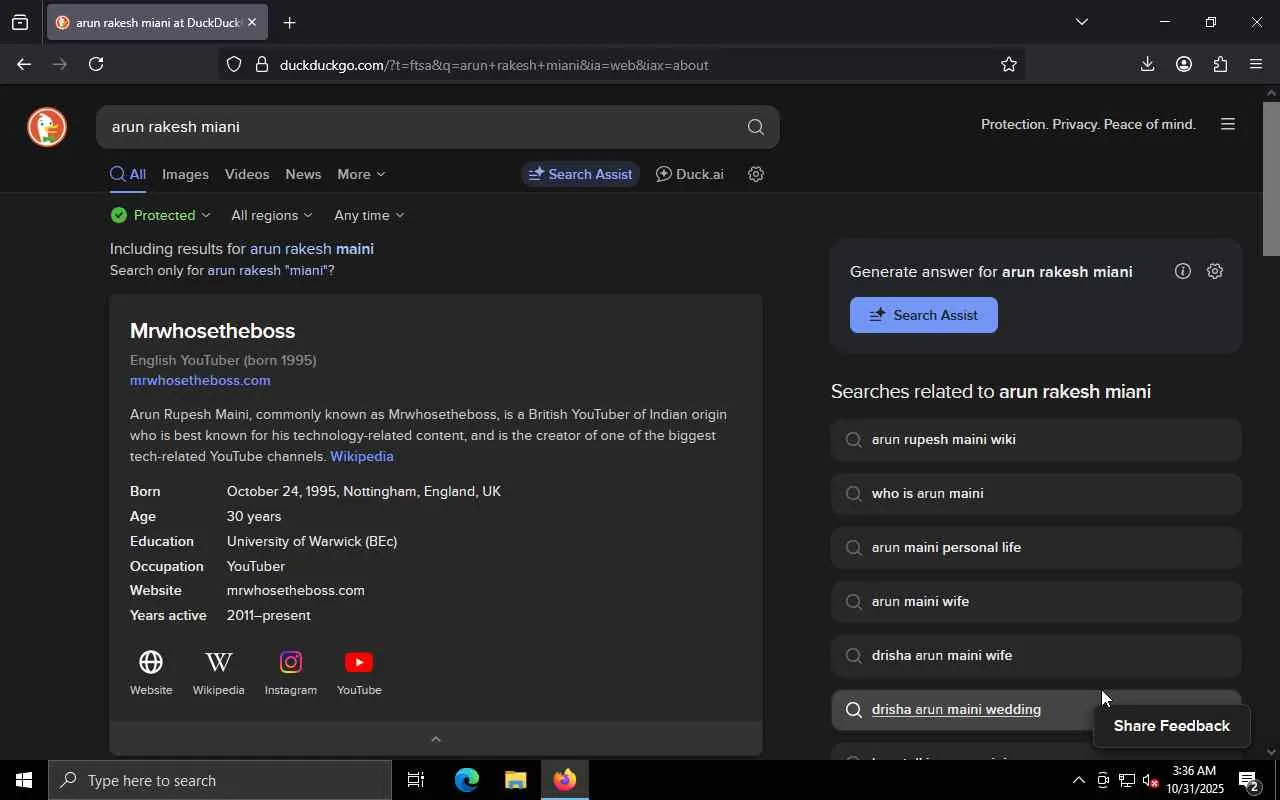The image size is (1280, 800).
Task: List all open tabs dropdown
Action: 1081,22
